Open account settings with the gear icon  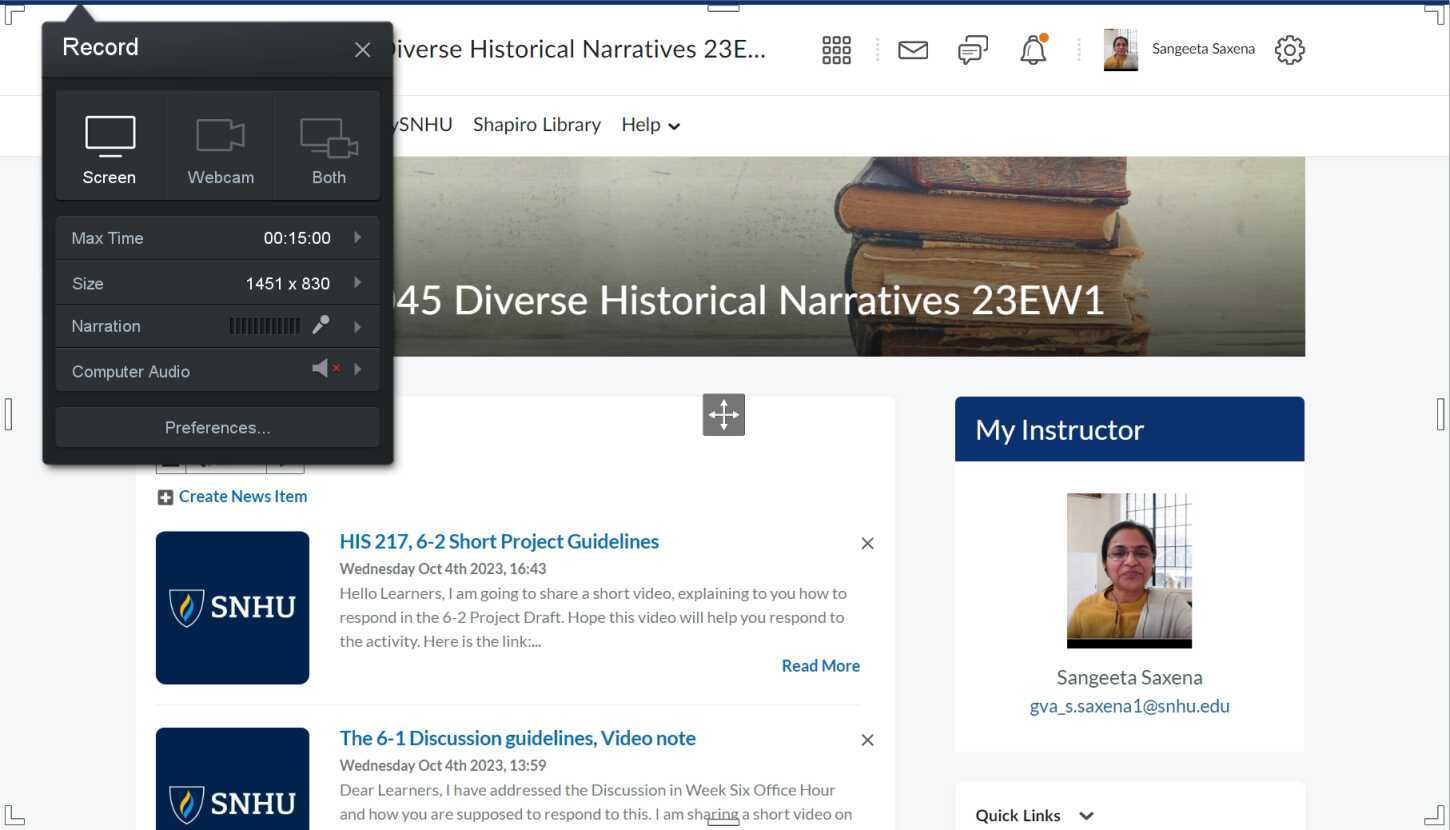tap(1289, 49)
